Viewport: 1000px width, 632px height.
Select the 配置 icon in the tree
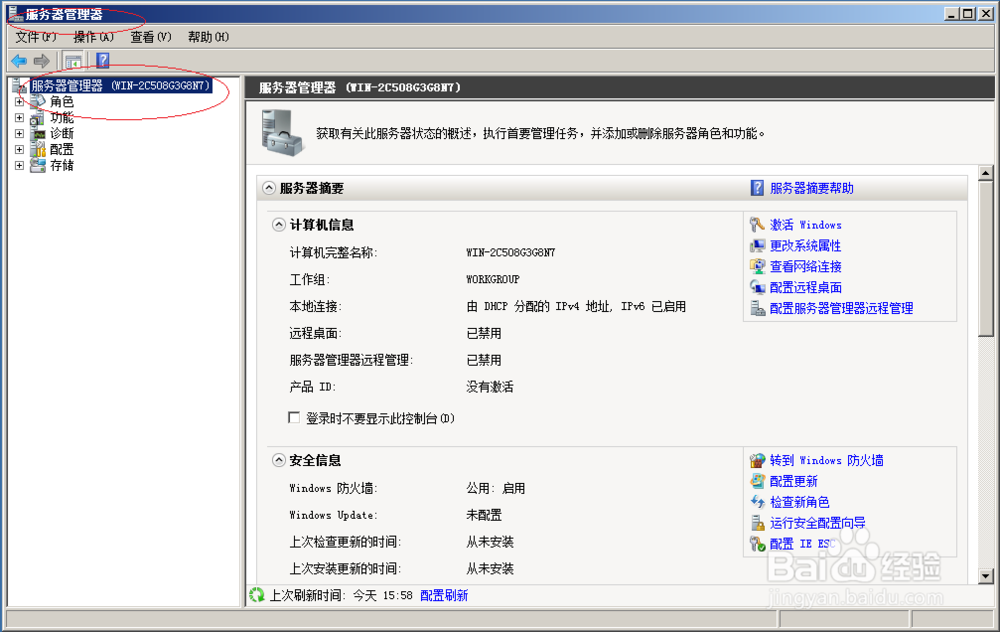coord(38,149)
